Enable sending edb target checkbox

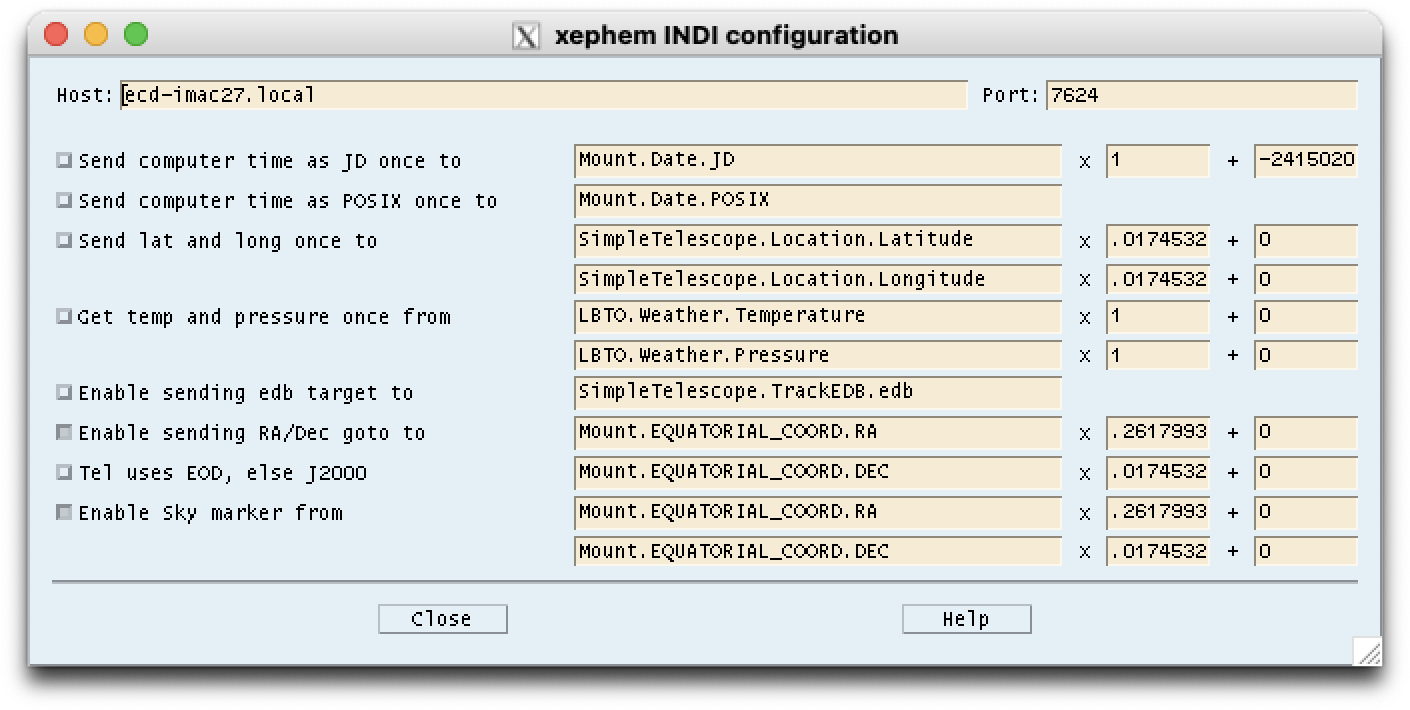(x=64, y=392)
